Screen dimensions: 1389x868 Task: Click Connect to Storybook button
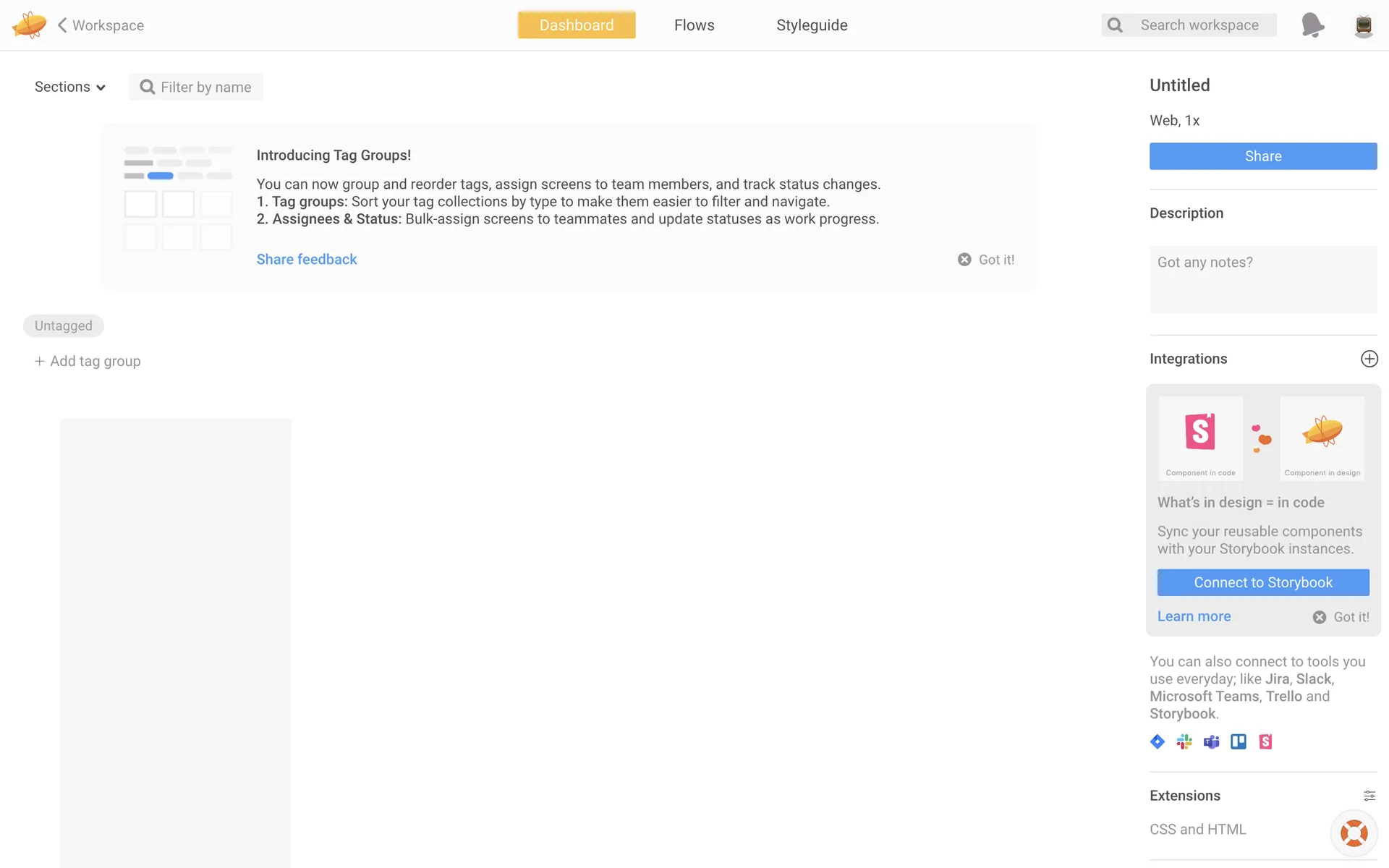pyautogui.click(x=1263, y=582)
